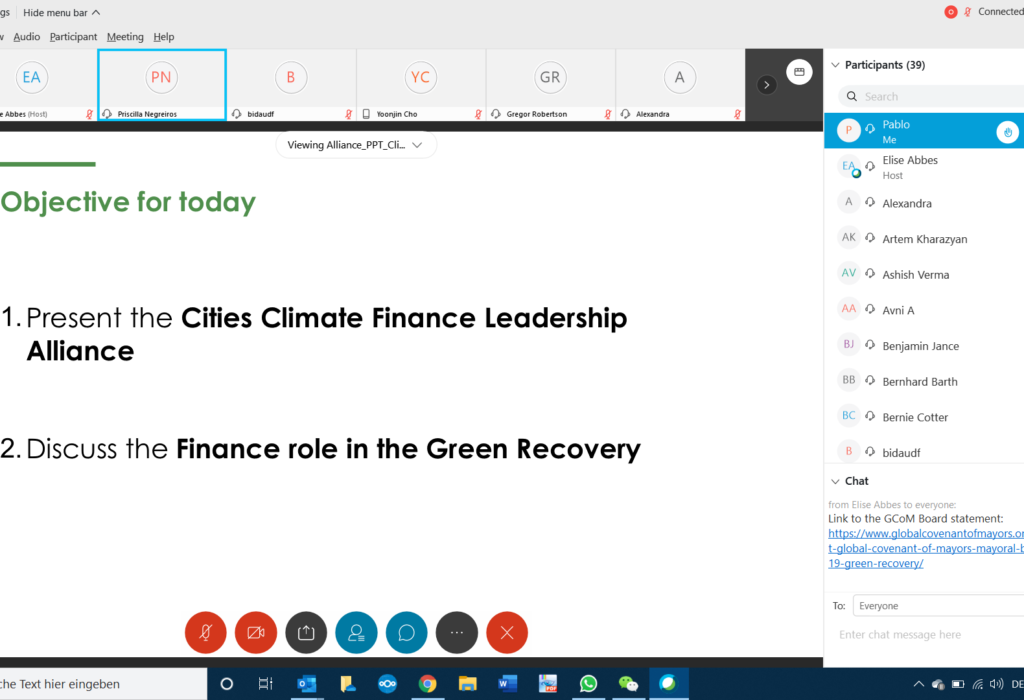Open the Chat bubble icon
This screenshot has height=700, width=1024.
pyautogui.click(x=406, y=632)
